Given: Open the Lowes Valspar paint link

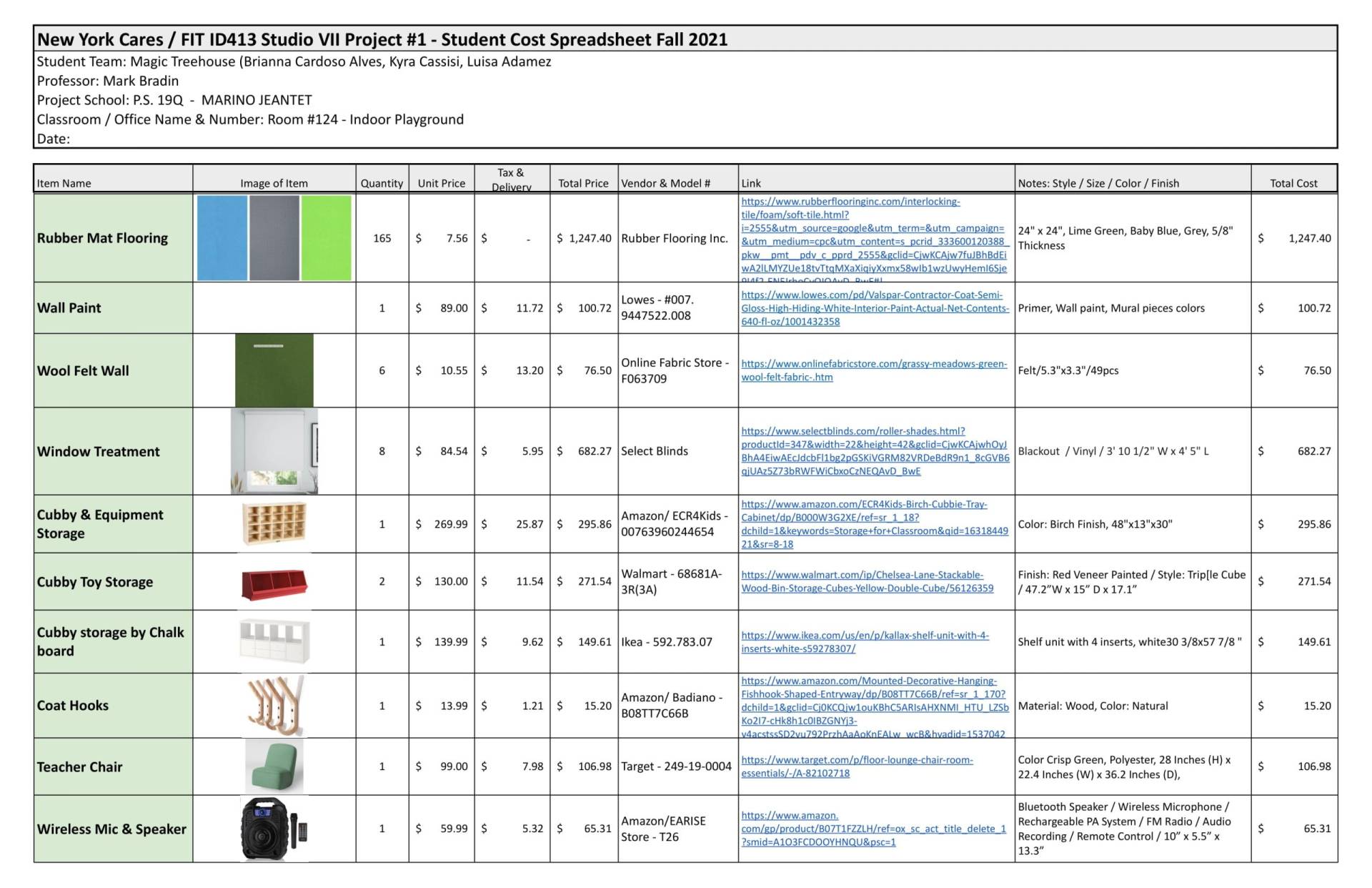Looking at the screenshot, I should 874,308.
